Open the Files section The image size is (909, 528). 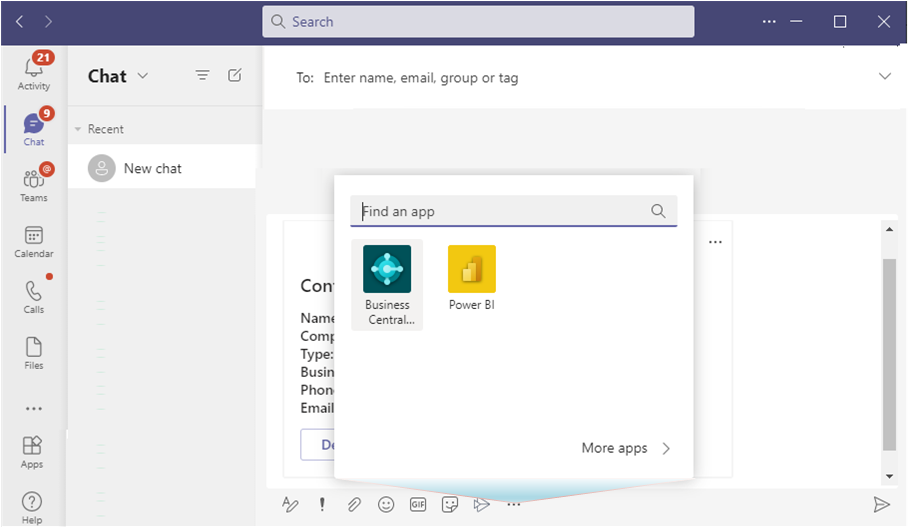coord(34,352)
